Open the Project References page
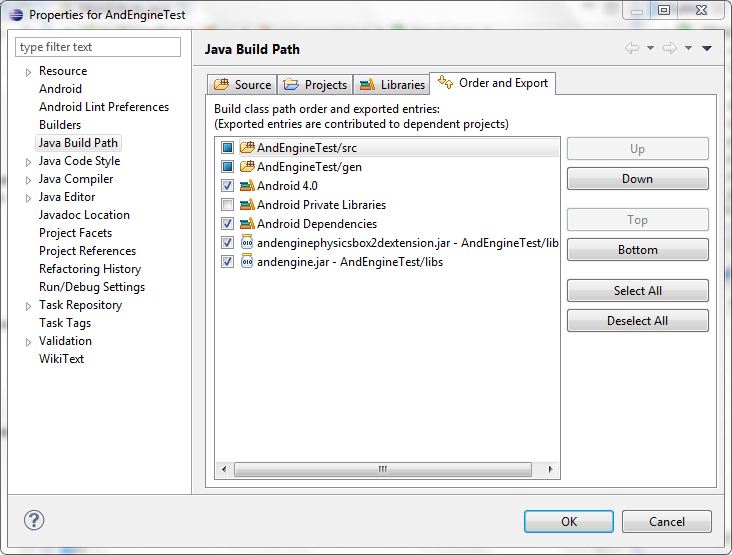Viewport: 732px width, 555px height. (87, 251)
